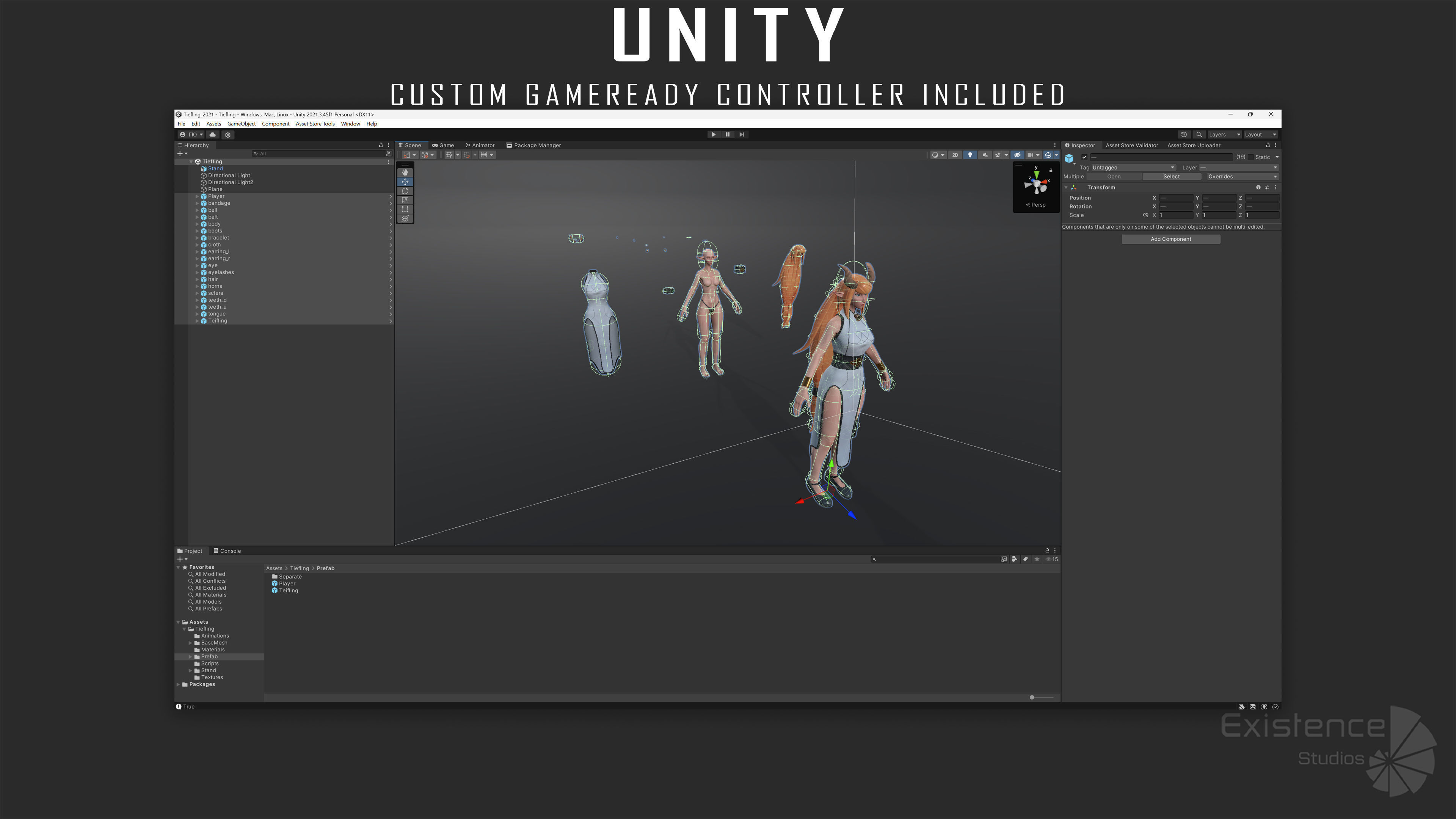Toggle scene lighting bulb button

point(970,155)
